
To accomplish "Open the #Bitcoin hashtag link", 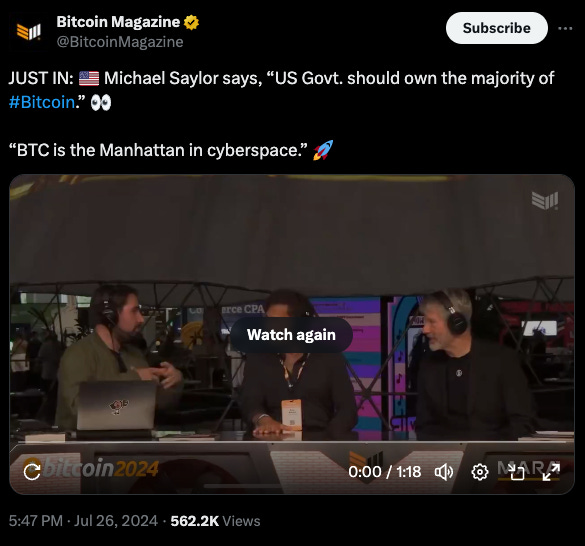I will click(42, 102).
